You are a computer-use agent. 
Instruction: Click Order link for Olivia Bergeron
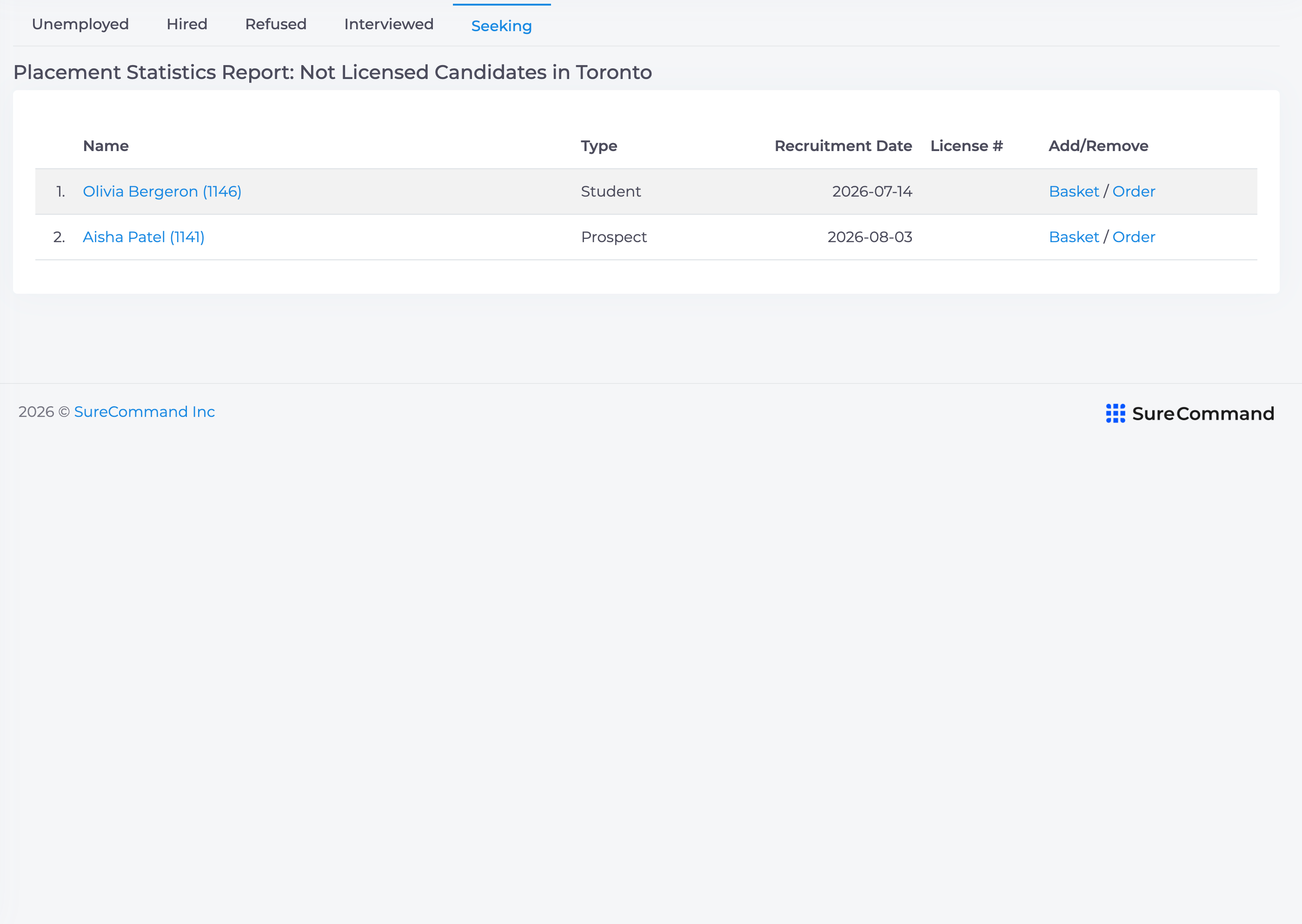coord(1134,191)
